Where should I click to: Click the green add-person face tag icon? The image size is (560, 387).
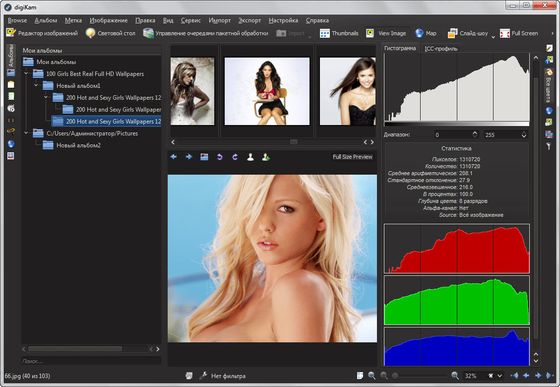[266, 157]
